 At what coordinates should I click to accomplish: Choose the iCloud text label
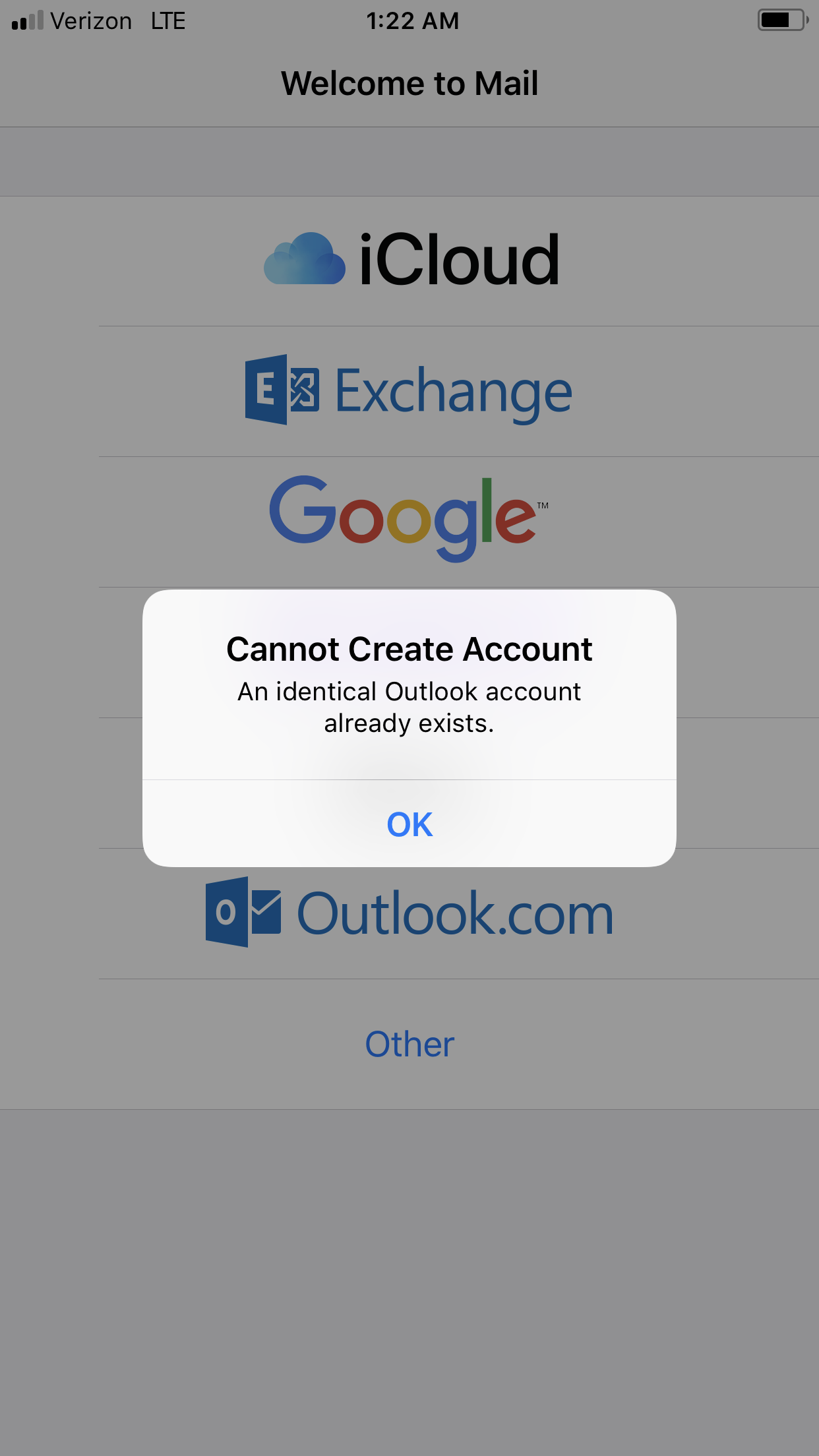[460, 260]
